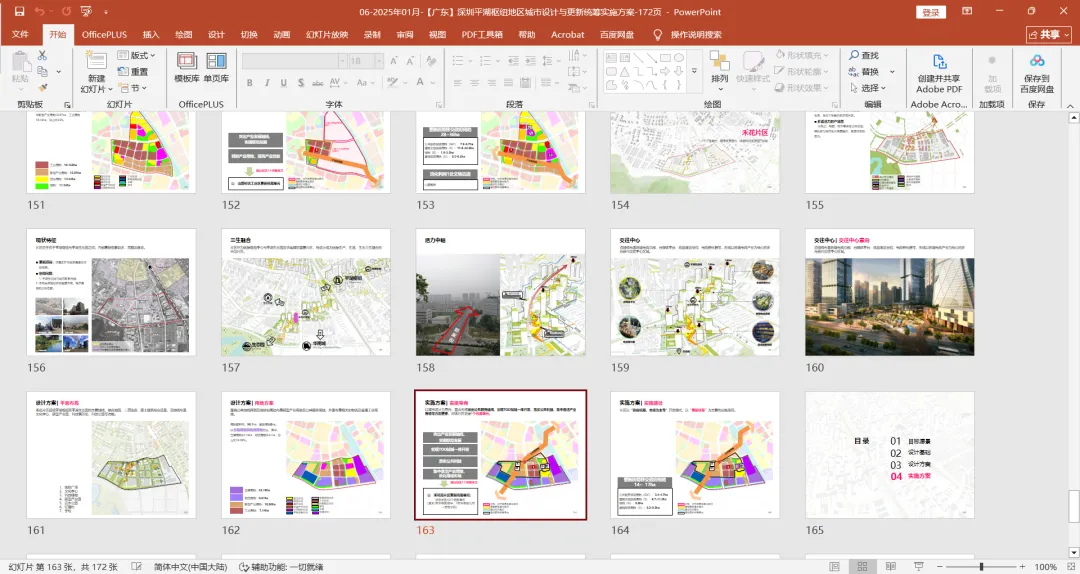
Task: Toggle left text alignment button
Action: click(x=458, y=83)
